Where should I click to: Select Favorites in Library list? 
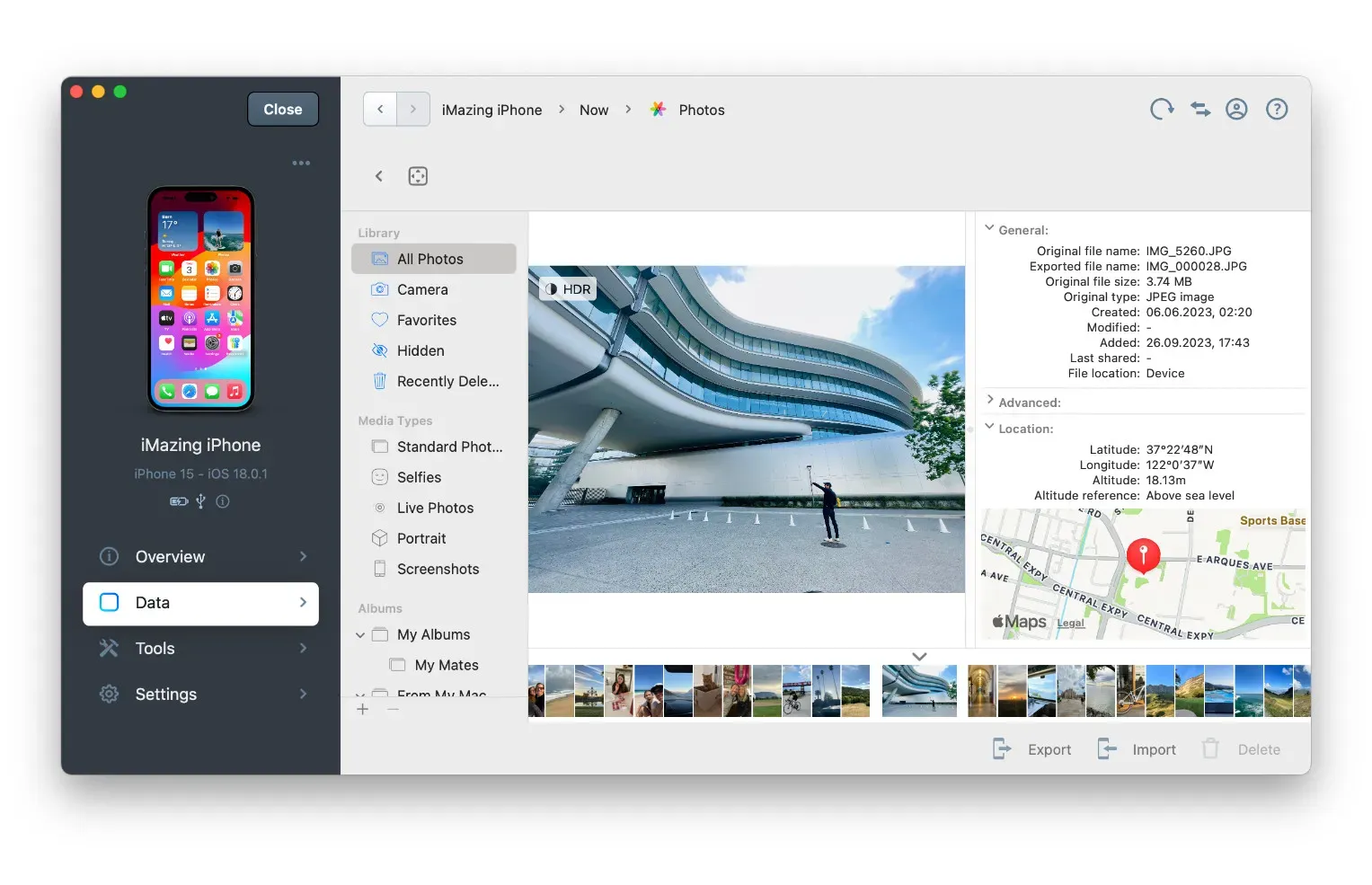pyautogui.click(x=427, y=321)
